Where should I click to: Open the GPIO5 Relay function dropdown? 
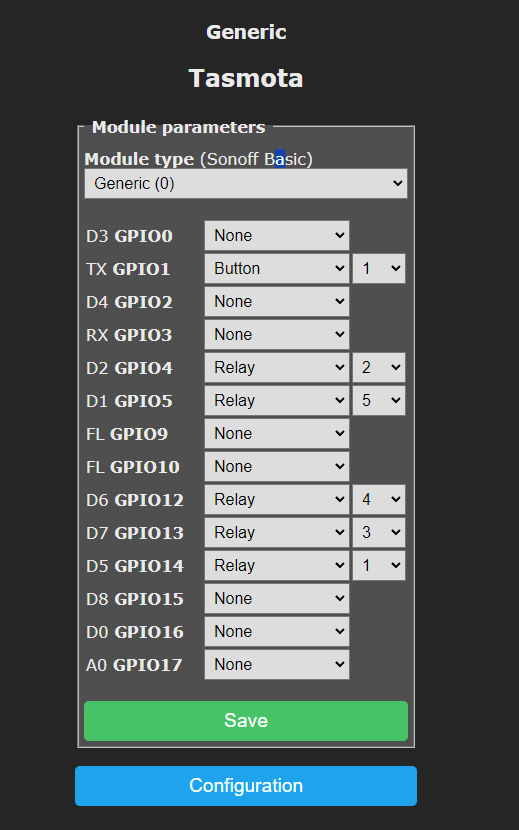tap(277, 401)
